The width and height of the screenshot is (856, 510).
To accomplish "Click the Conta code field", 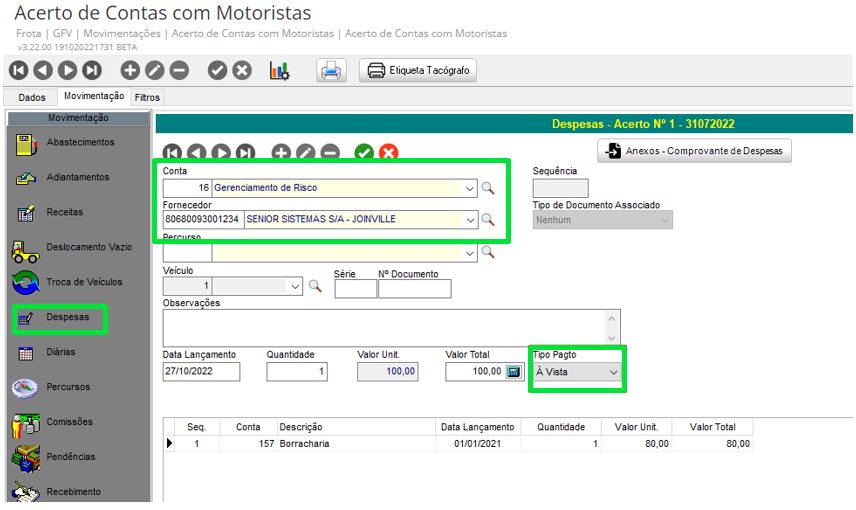I will (x=187, y=188).
